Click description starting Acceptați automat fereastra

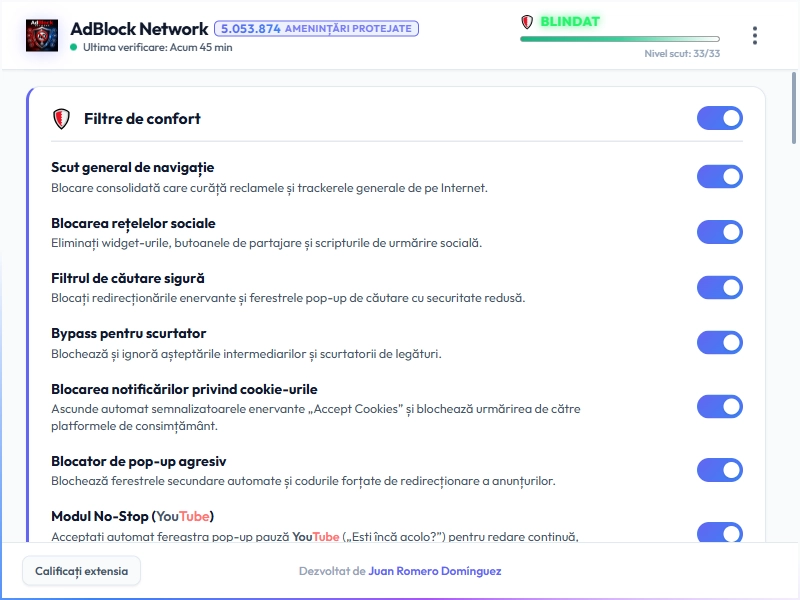315,537
